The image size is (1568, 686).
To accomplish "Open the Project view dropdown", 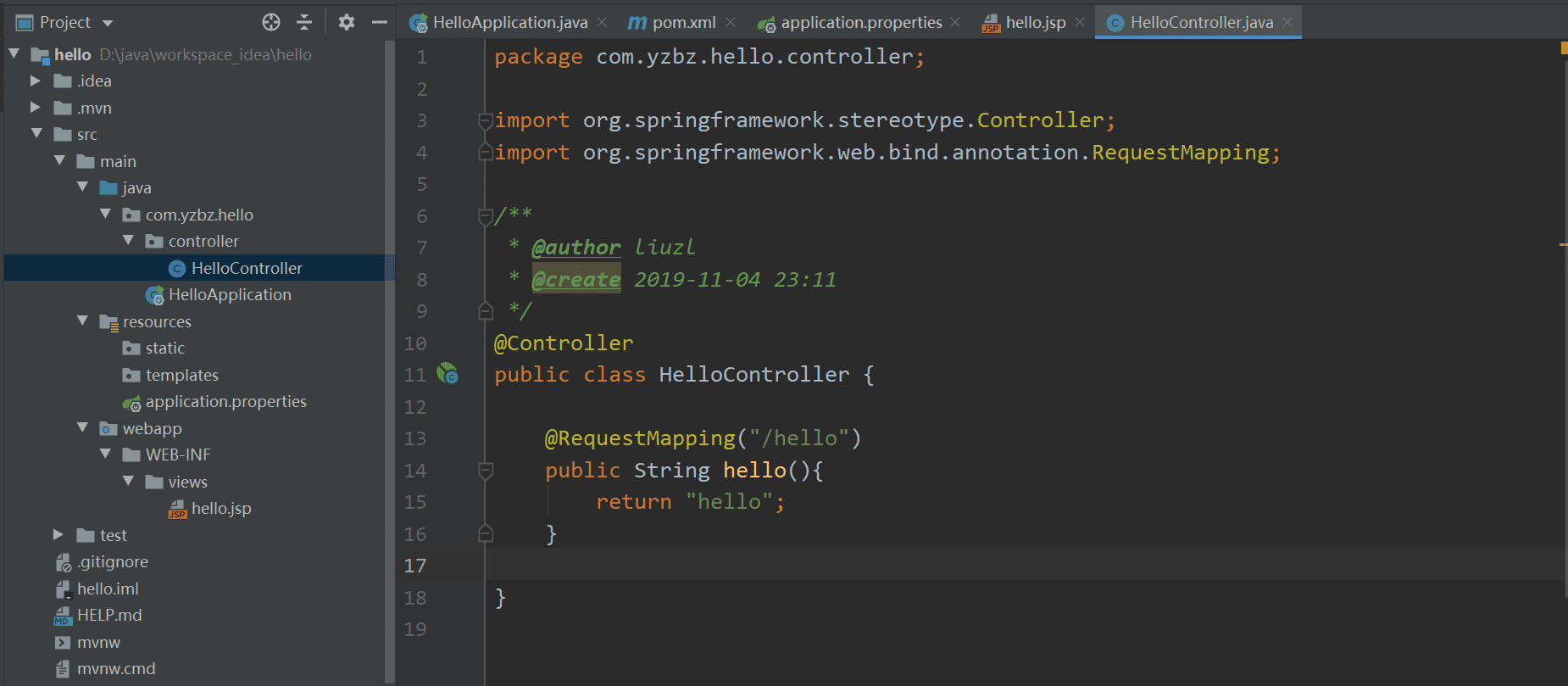I will pyautogui.click(x=108, y=23).
